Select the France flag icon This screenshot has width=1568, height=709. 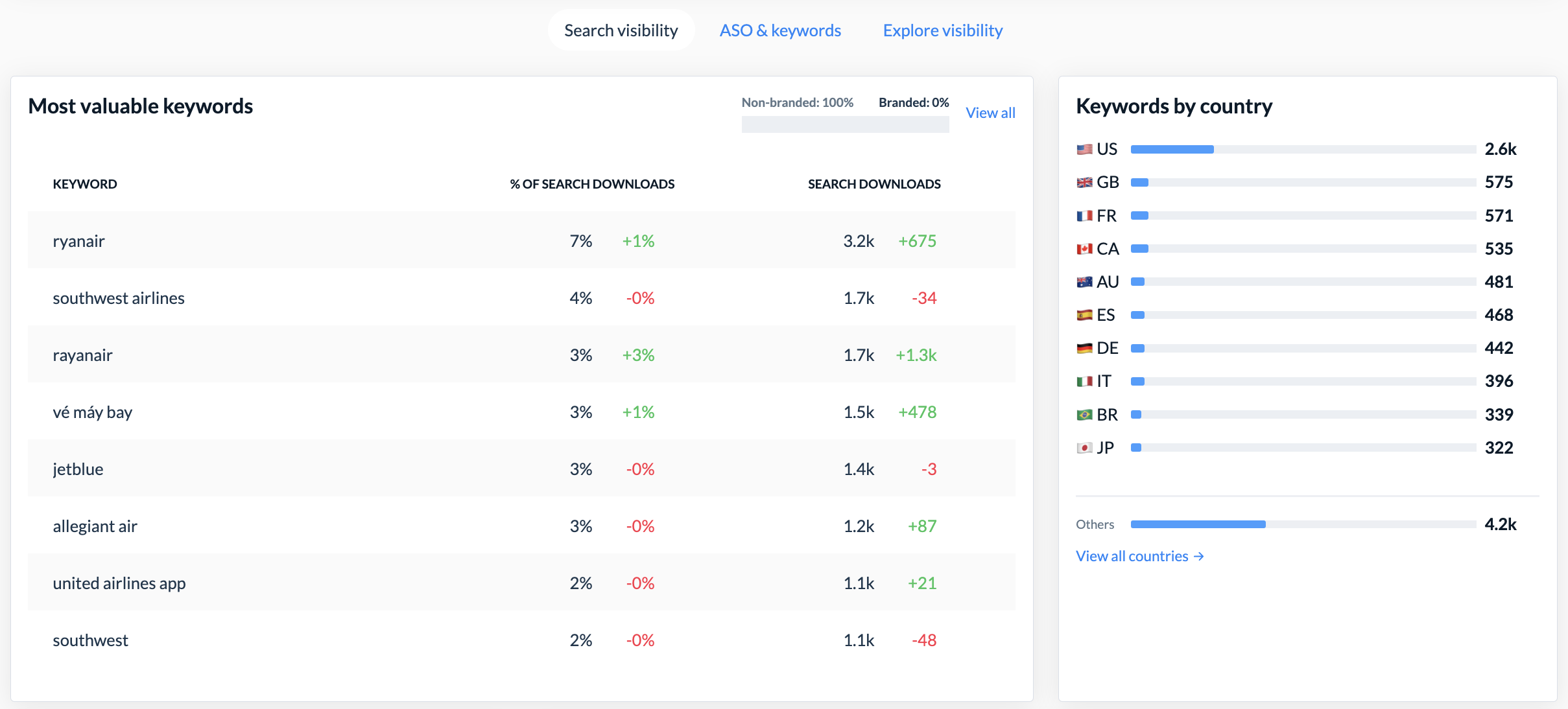(x=1084, y=216)
